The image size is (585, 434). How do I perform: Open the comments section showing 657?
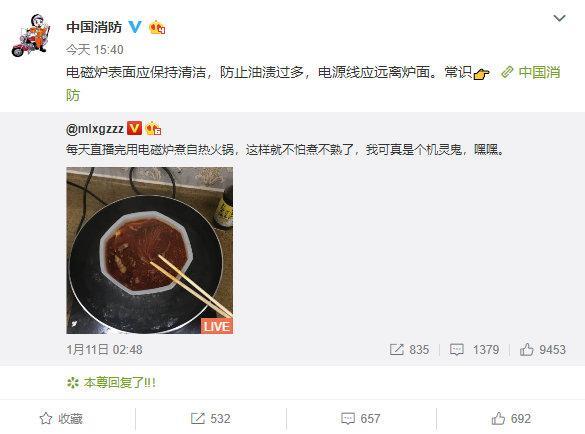tap(360, 419)
